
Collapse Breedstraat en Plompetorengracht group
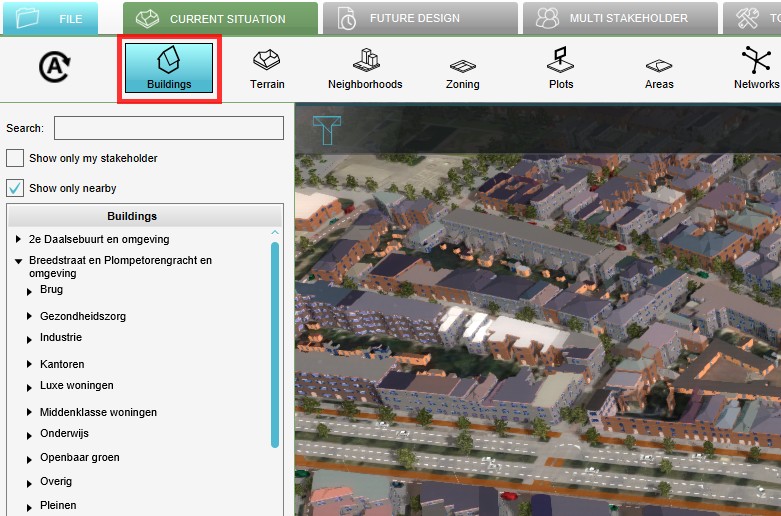(x=19, y=261)
